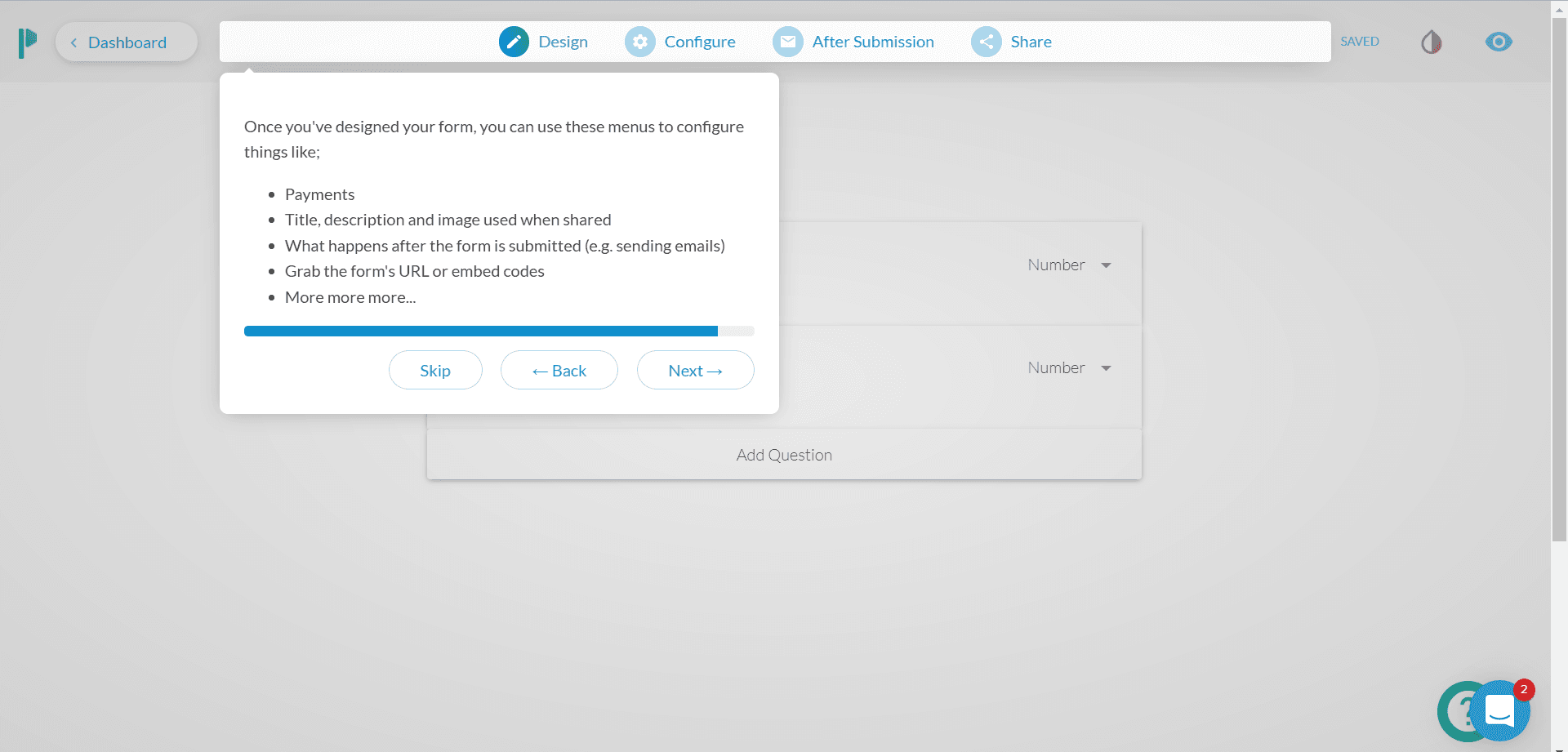Screen dimensions: 1568x752
Task: Expand the second Number type dropdown
Action: point(1069,367)
